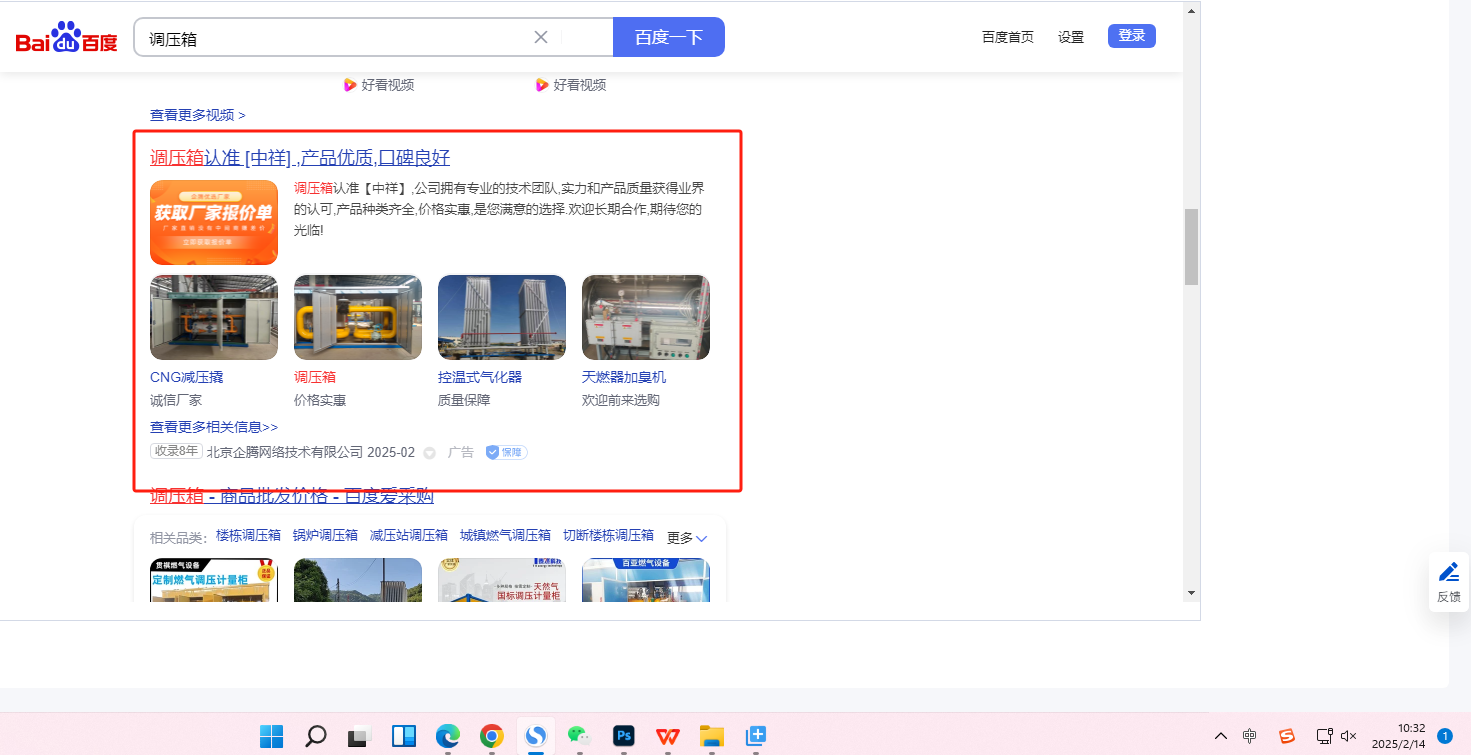
Task: Go to 百度首页 in header
Action: (1008, 37)
